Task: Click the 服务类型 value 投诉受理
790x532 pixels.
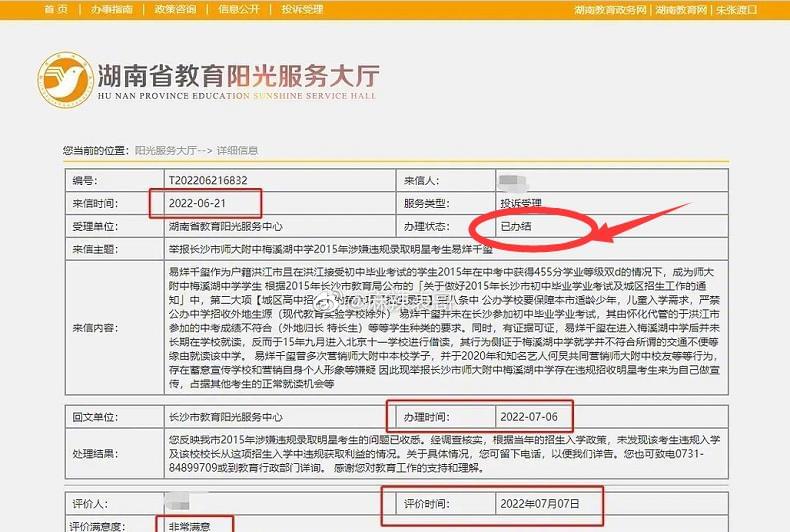Action: click(x=521, y=204)
